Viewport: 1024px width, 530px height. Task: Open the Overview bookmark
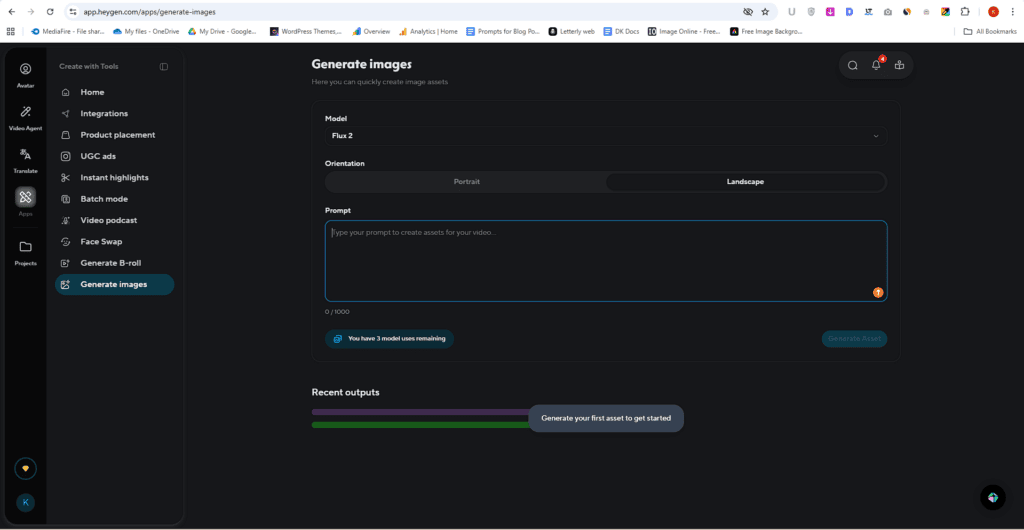pyautogui.click(x=371, y=31)
